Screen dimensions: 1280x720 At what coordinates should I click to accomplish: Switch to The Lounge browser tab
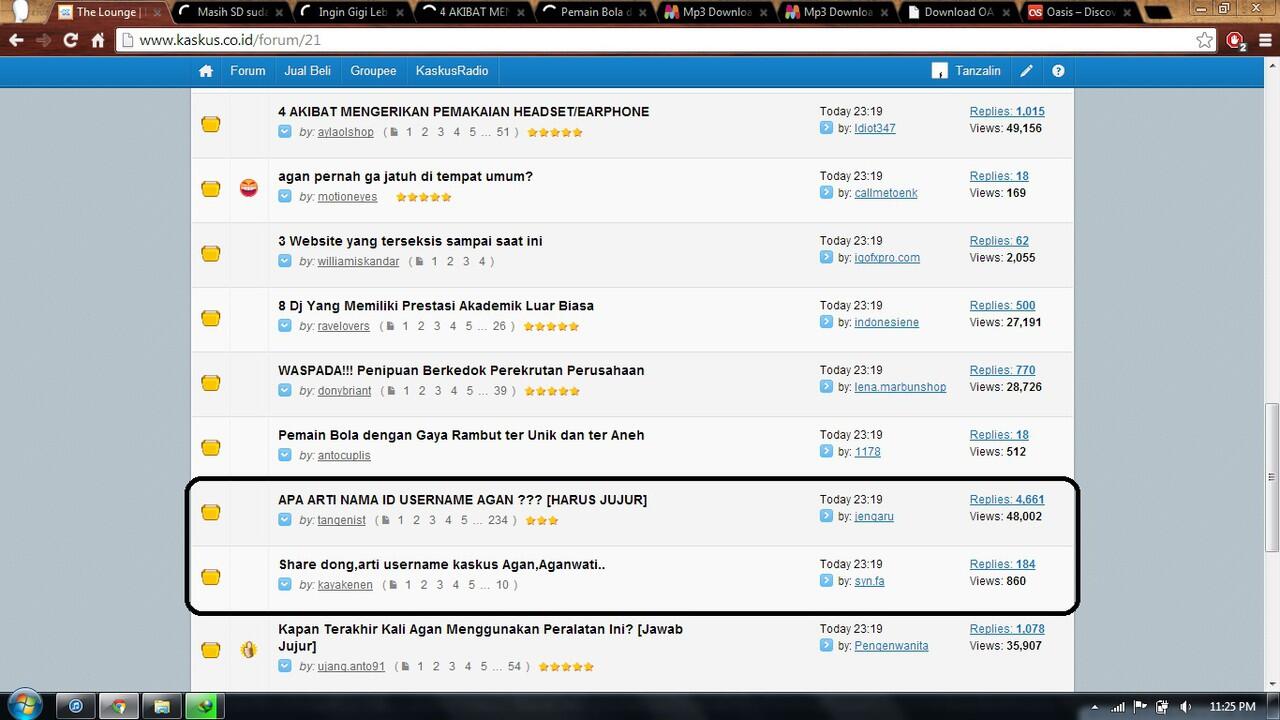coord(108,12)
